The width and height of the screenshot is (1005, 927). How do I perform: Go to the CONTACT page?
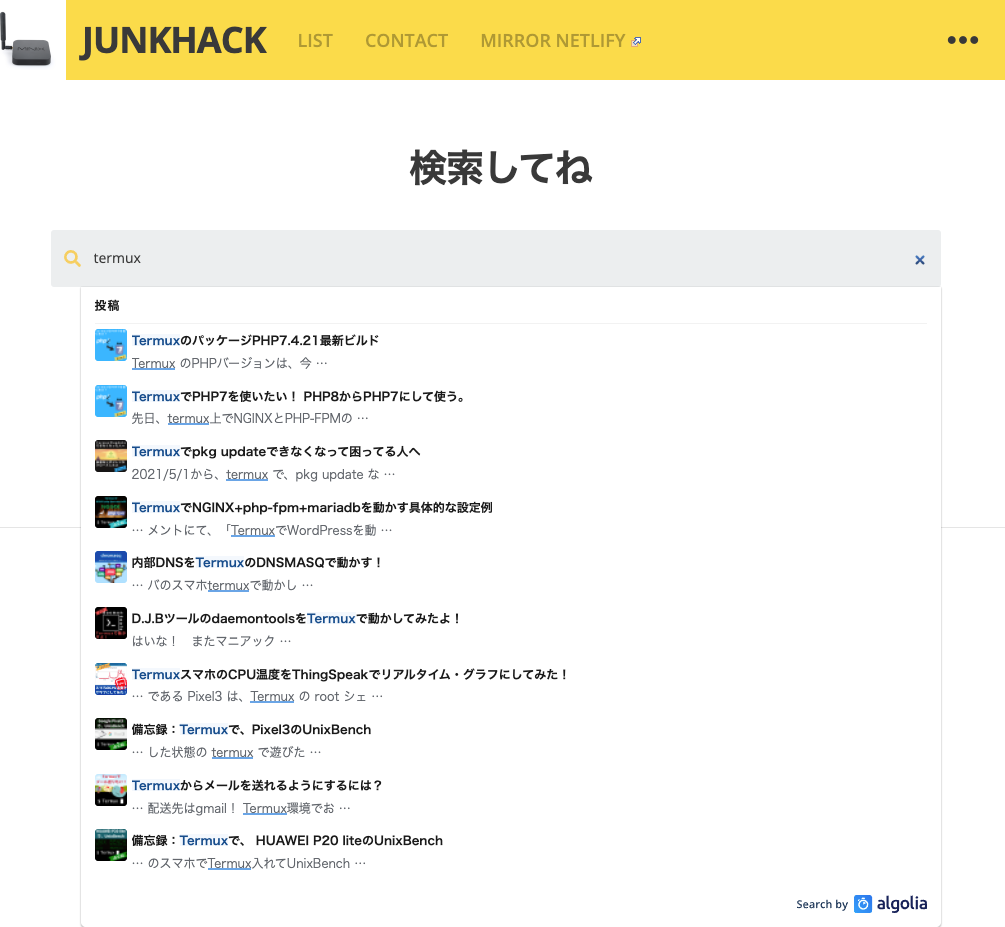406,41
